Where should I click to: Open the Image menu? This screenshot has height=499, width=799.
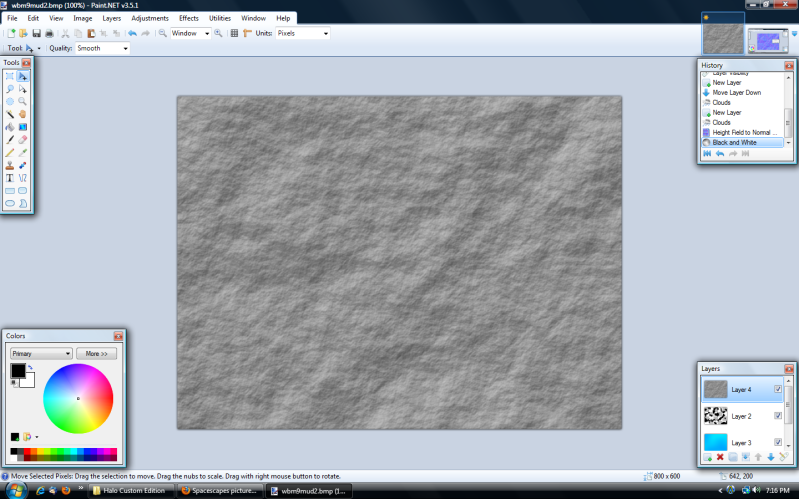click(x=83, y=18)
